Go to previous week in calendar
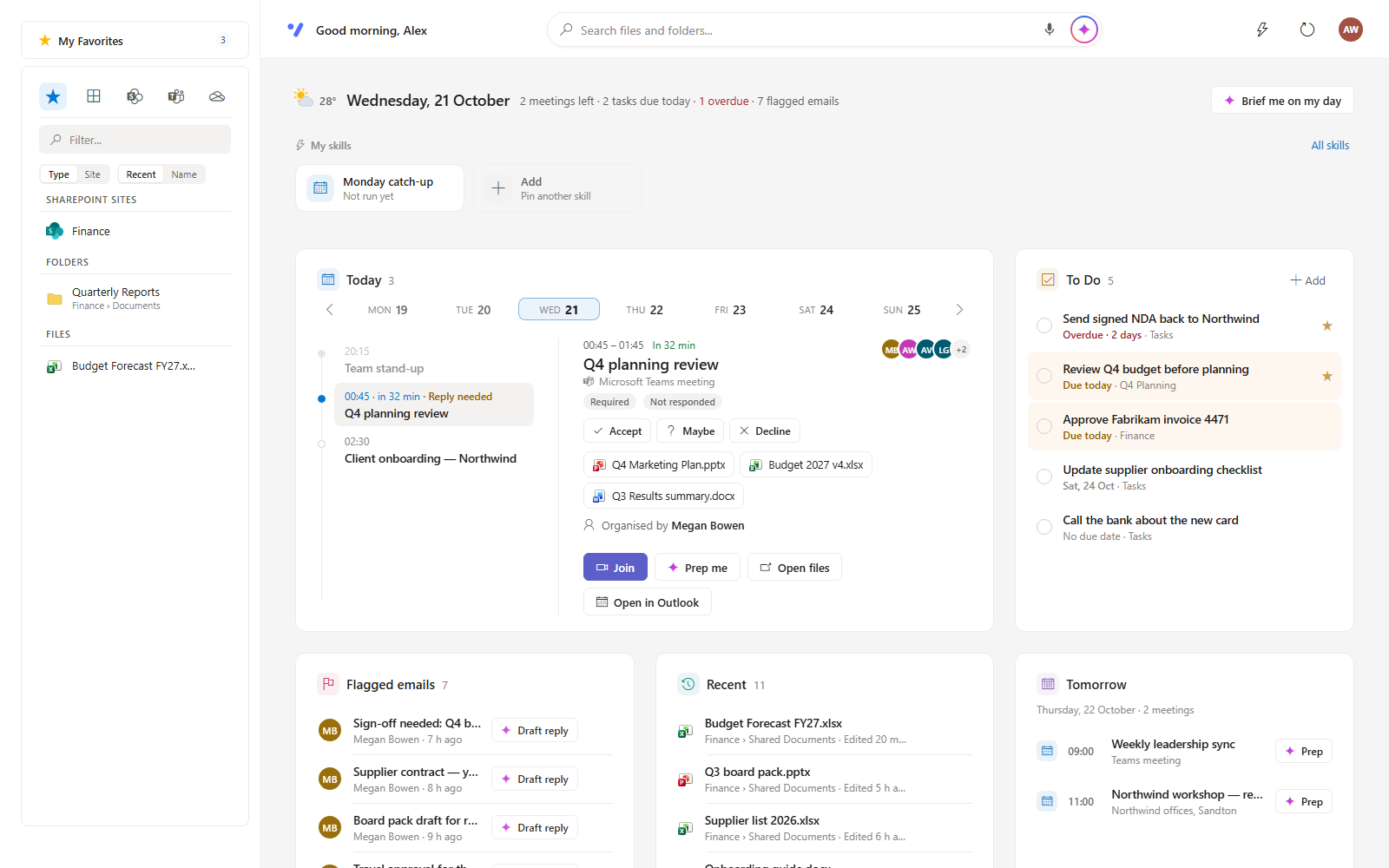The height and width of the screenshot is (868, 1389). point(330,310)
